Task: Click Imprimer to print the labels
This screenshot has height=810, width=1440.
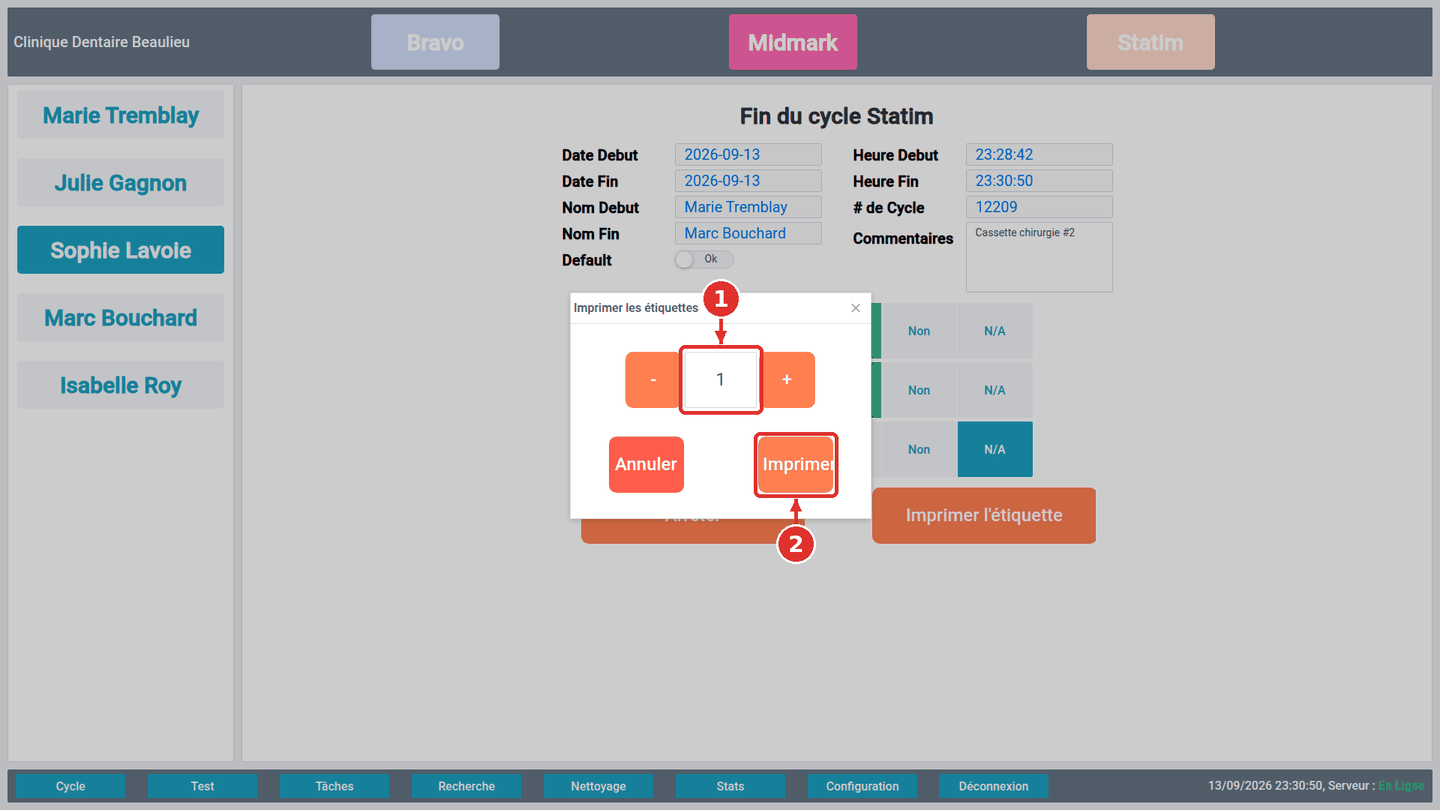Action: (x=796, y=464)
